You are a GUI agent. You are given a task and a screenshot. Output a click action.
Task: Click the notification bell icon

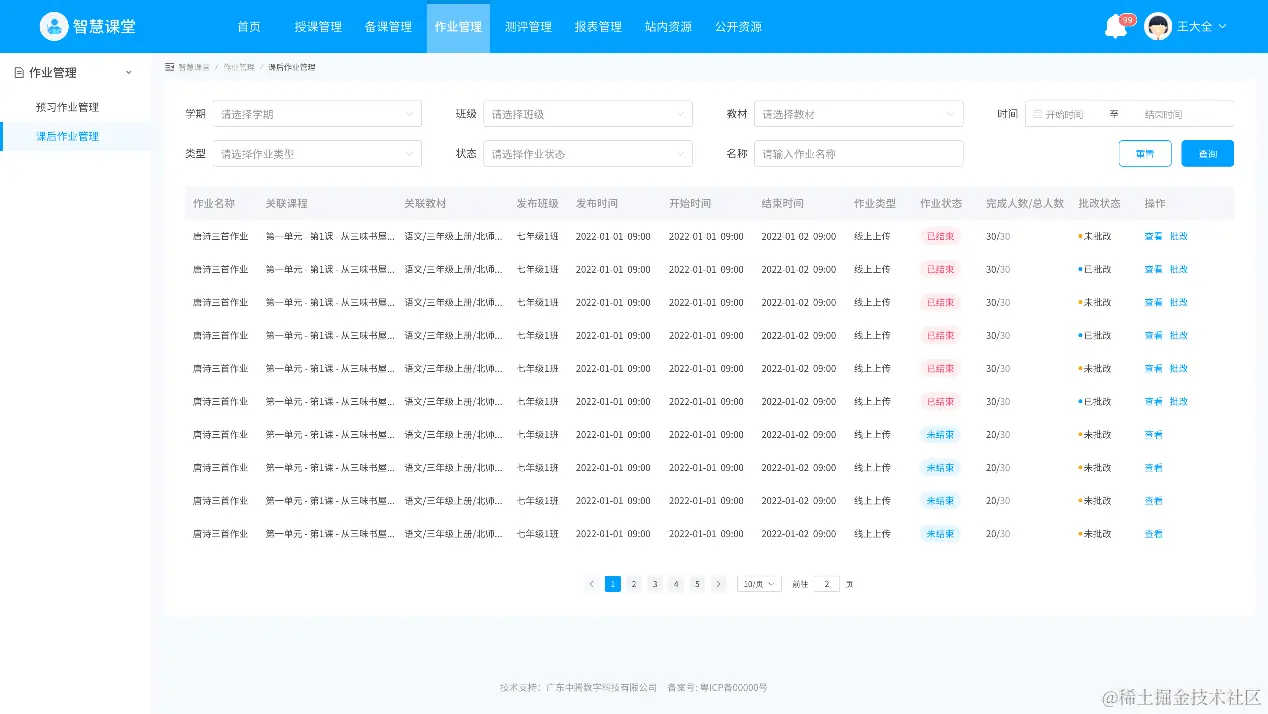[x=1115, y=26]
